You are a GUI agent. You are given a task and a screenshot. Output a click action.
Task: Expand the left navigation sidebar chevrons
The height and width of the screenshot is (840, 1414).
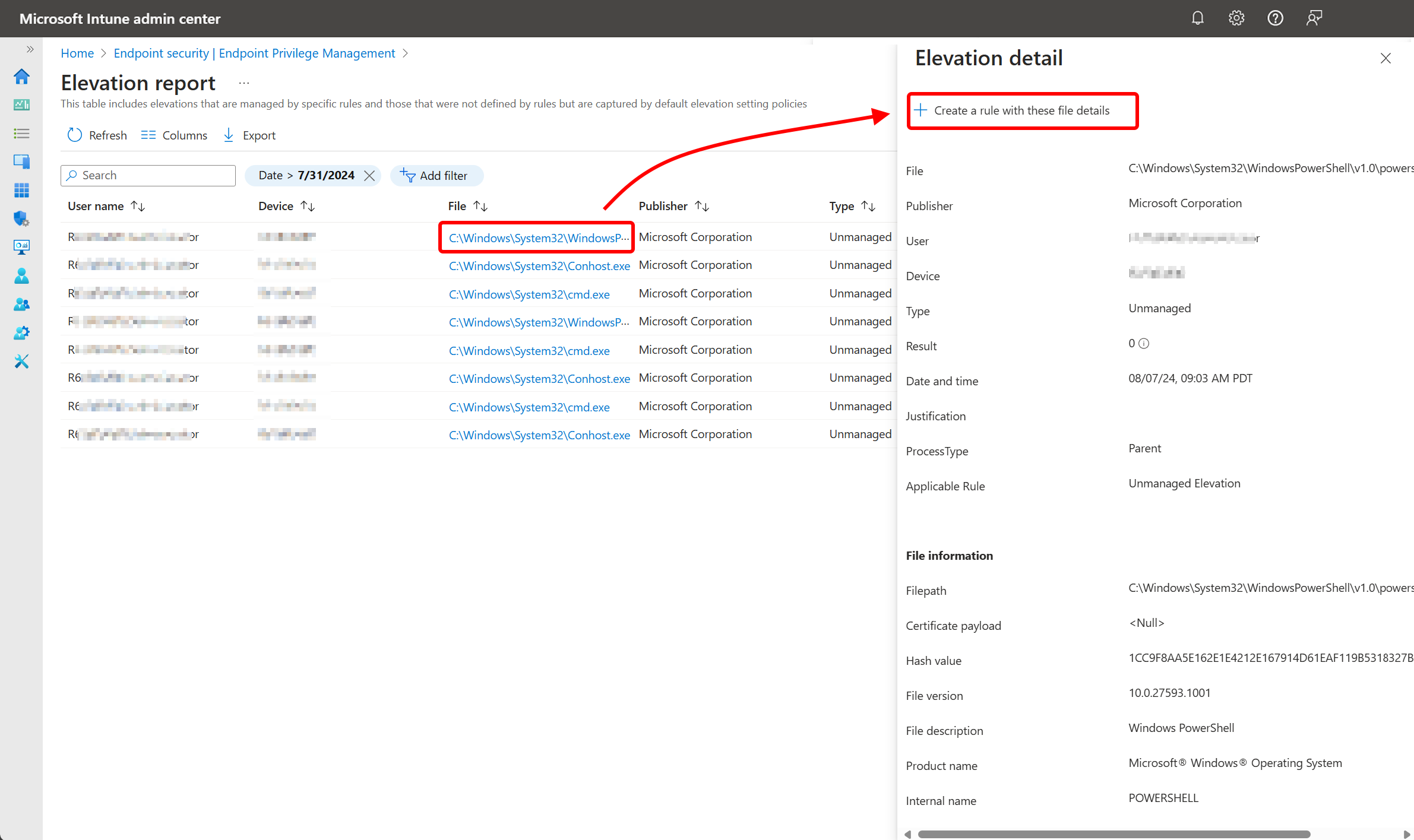[x=30, y=49]
